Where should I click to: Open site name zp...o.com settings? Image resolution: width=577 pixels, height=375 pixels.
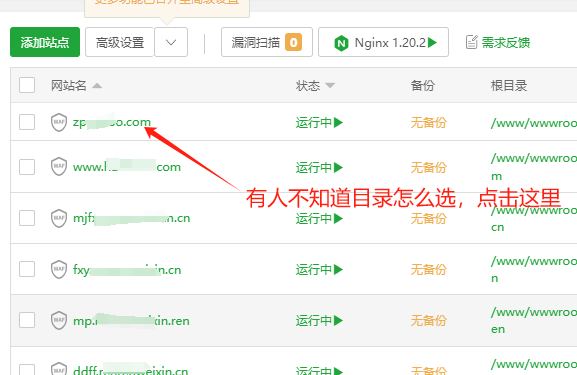click(x=112, y=122)
